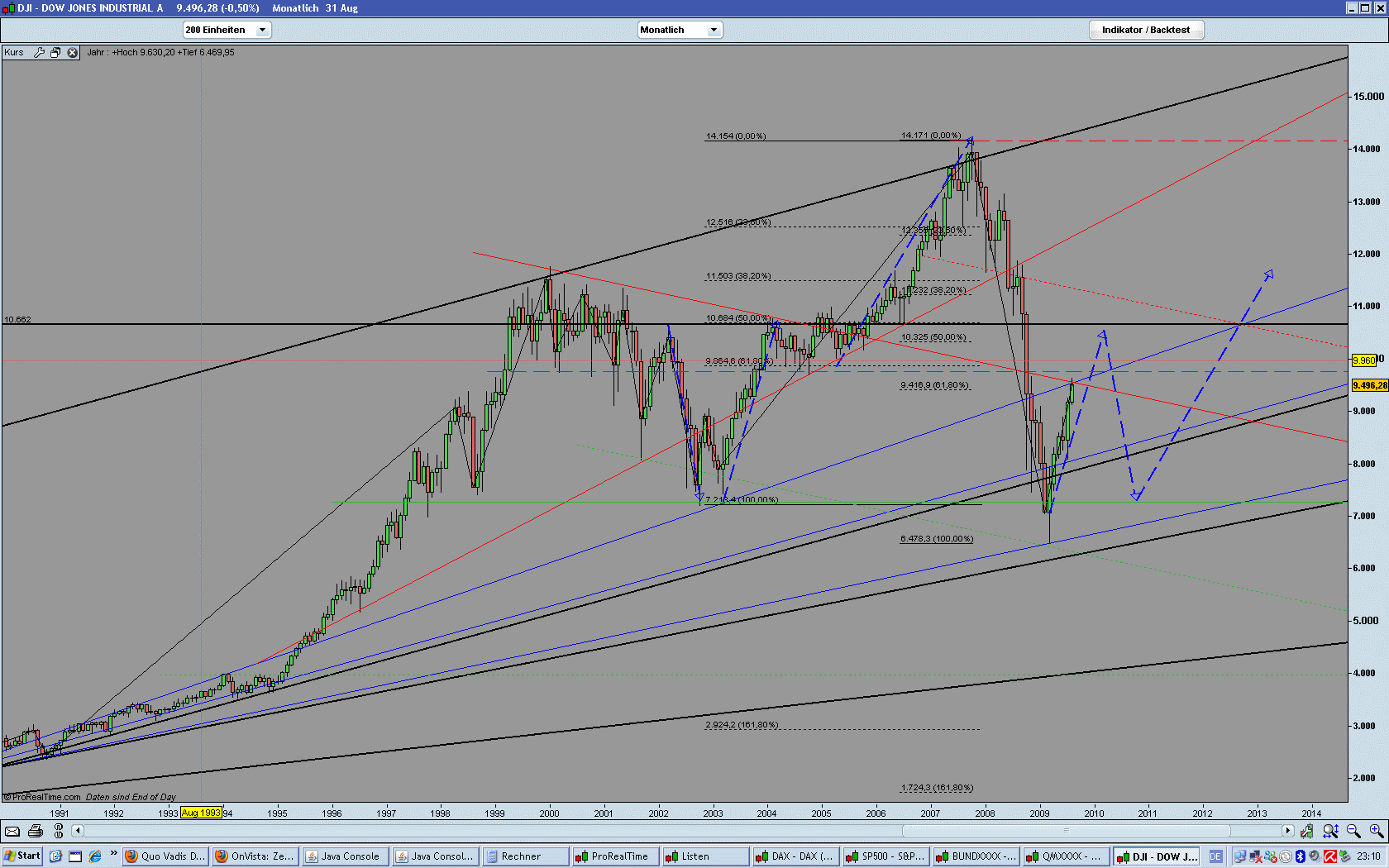Click the Indikator / Backtest button

1146,29
